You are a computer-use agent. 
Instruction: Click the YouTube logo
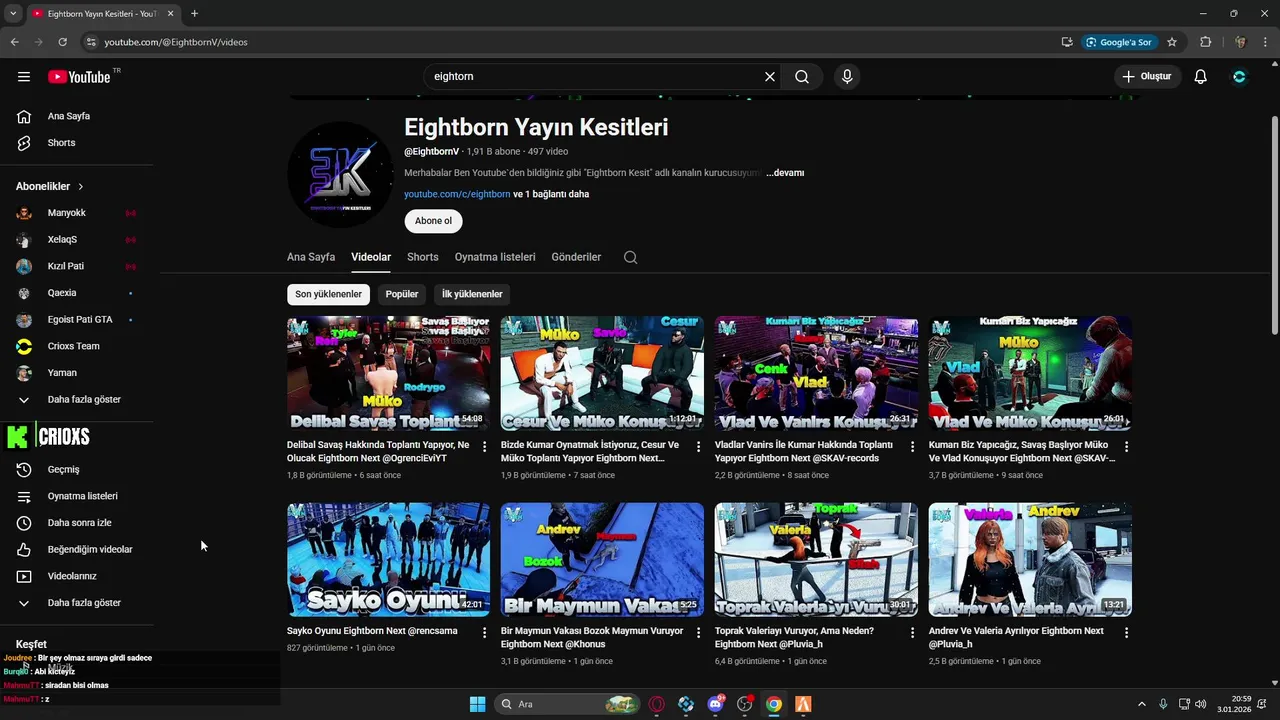click(x=79, y=77)
